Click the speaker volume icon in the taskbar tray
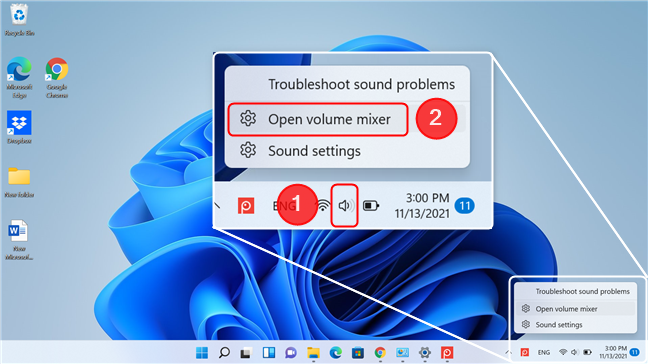Image resolution: width=648 pixels, height=364 pixels. click(x=574, y=352)
